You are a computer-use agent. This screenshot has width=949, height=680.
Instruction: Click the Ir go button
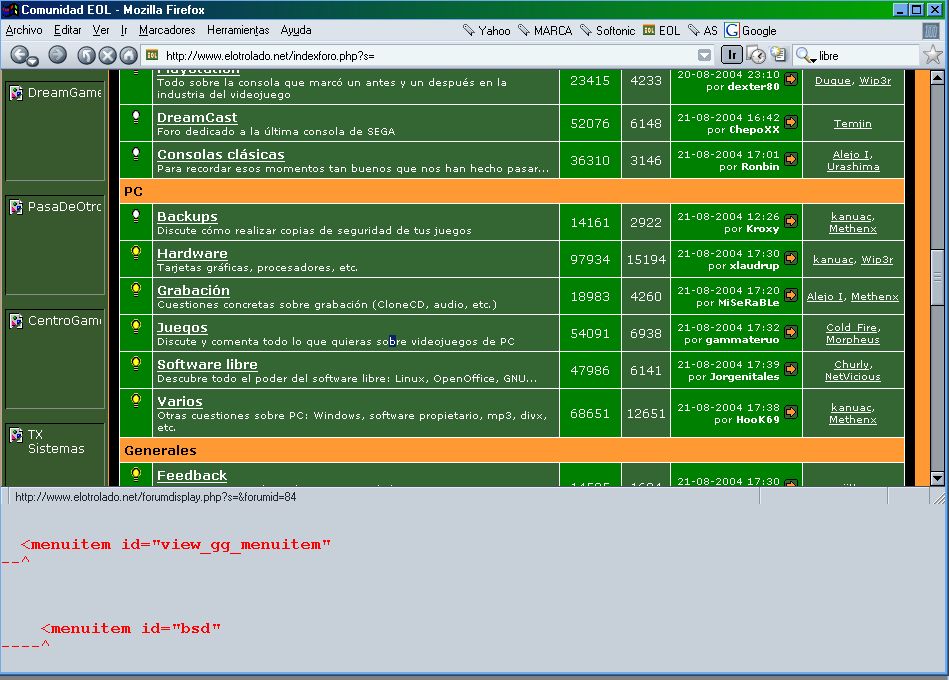click(732, 55)
